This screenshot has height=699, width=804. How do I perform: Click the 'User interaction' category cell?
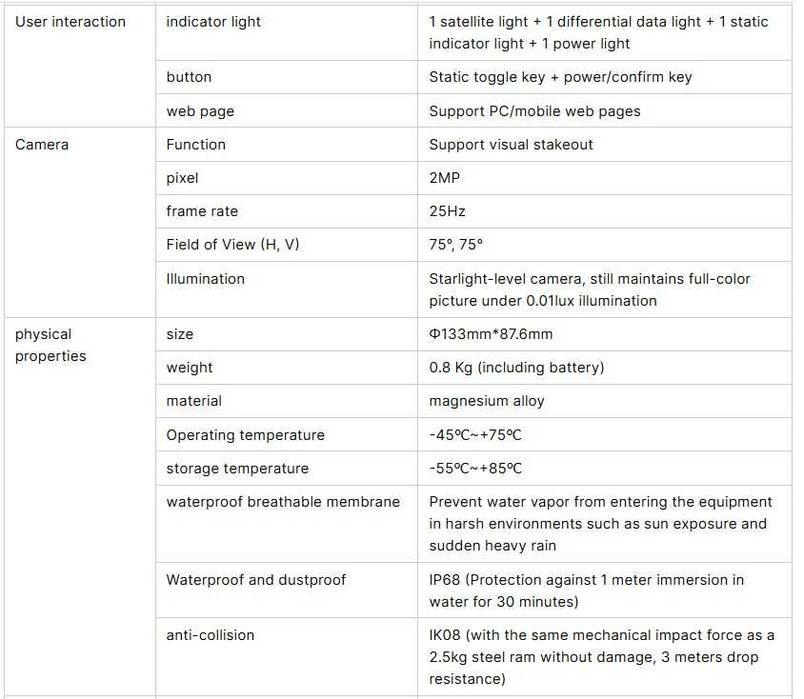[70, 21]
